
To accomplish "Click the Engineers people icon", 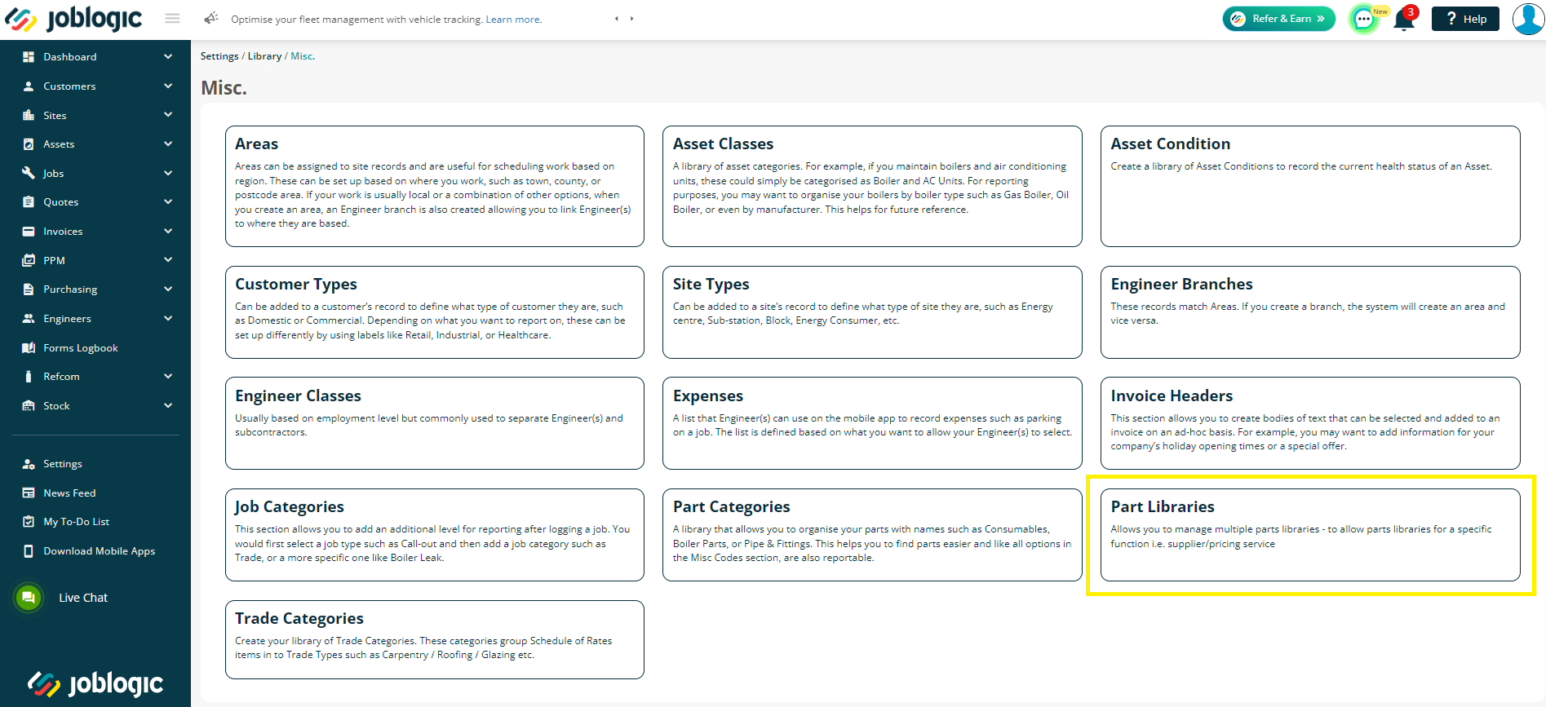I will tap(29, 319).
